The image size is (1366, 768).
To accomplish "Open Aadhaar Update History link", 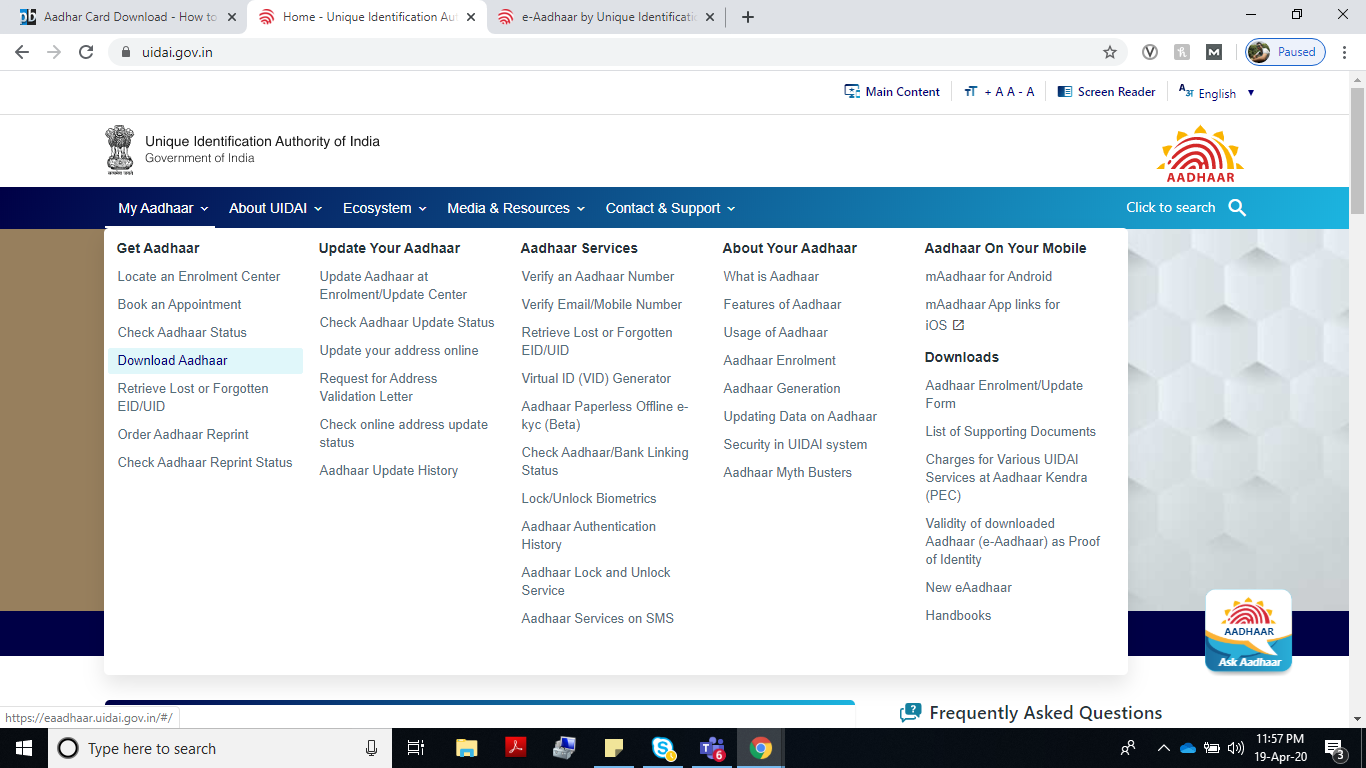I will pyautogui.click(x=389, y=470).
